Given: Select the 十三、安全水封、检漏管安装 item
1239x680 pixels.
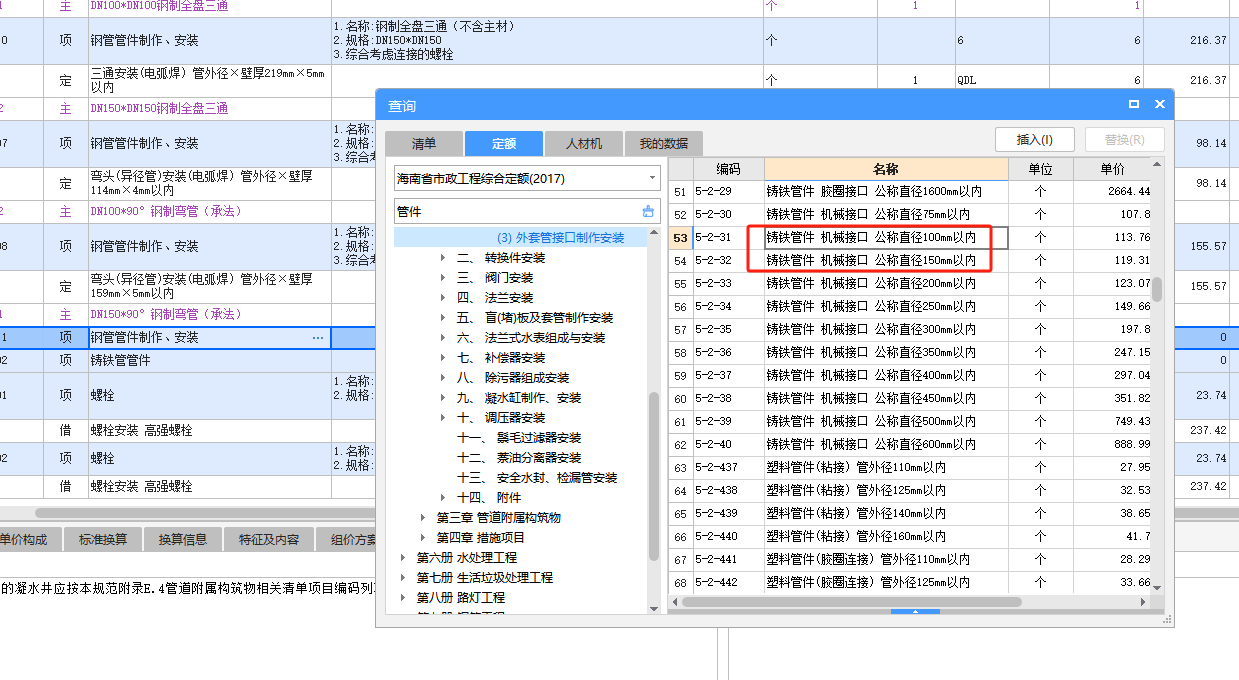Looking at the screenshot, I should tap(537, 478).
